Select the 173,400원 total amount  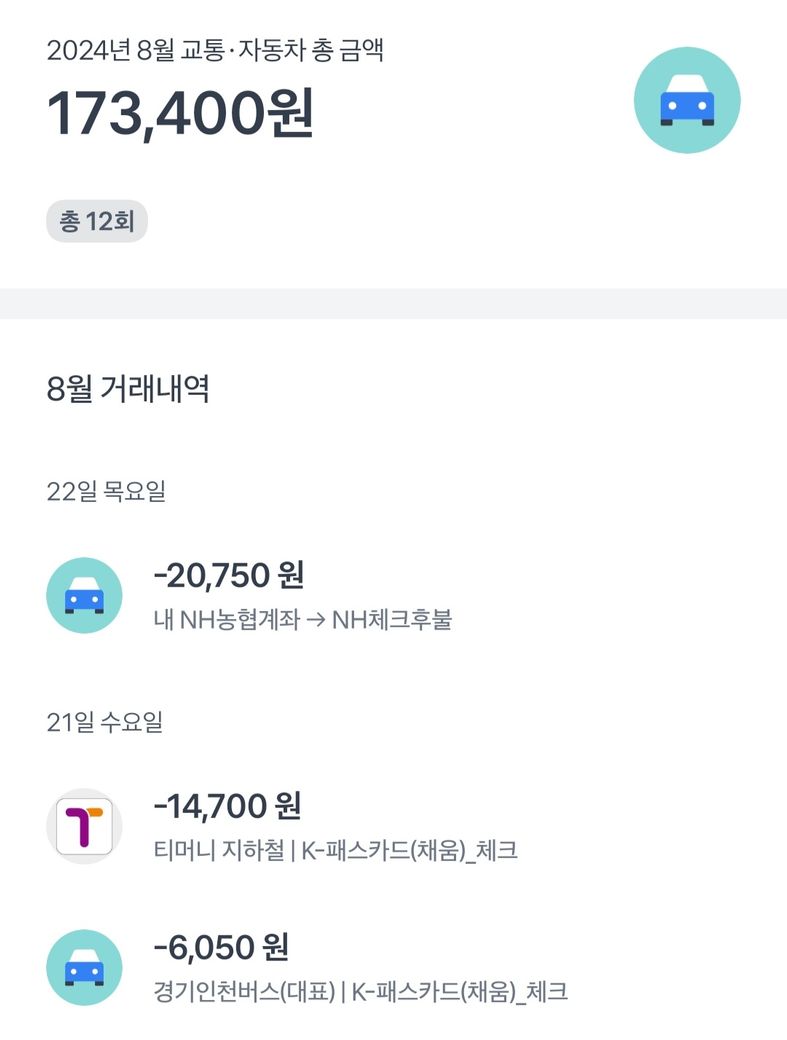(181, 114)
